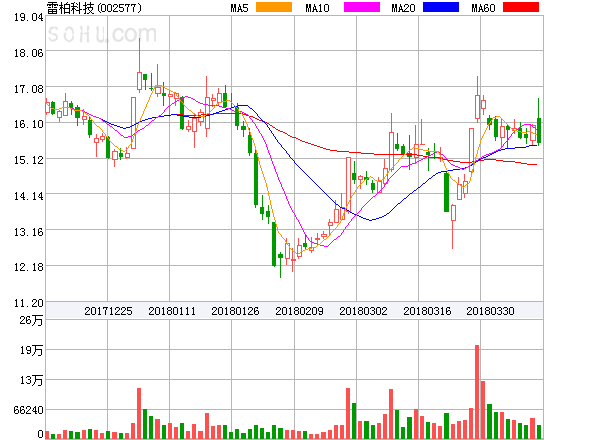Screen dimensions: 600x440
Task: Click the 19.04 price axis label
Action: 28,17
